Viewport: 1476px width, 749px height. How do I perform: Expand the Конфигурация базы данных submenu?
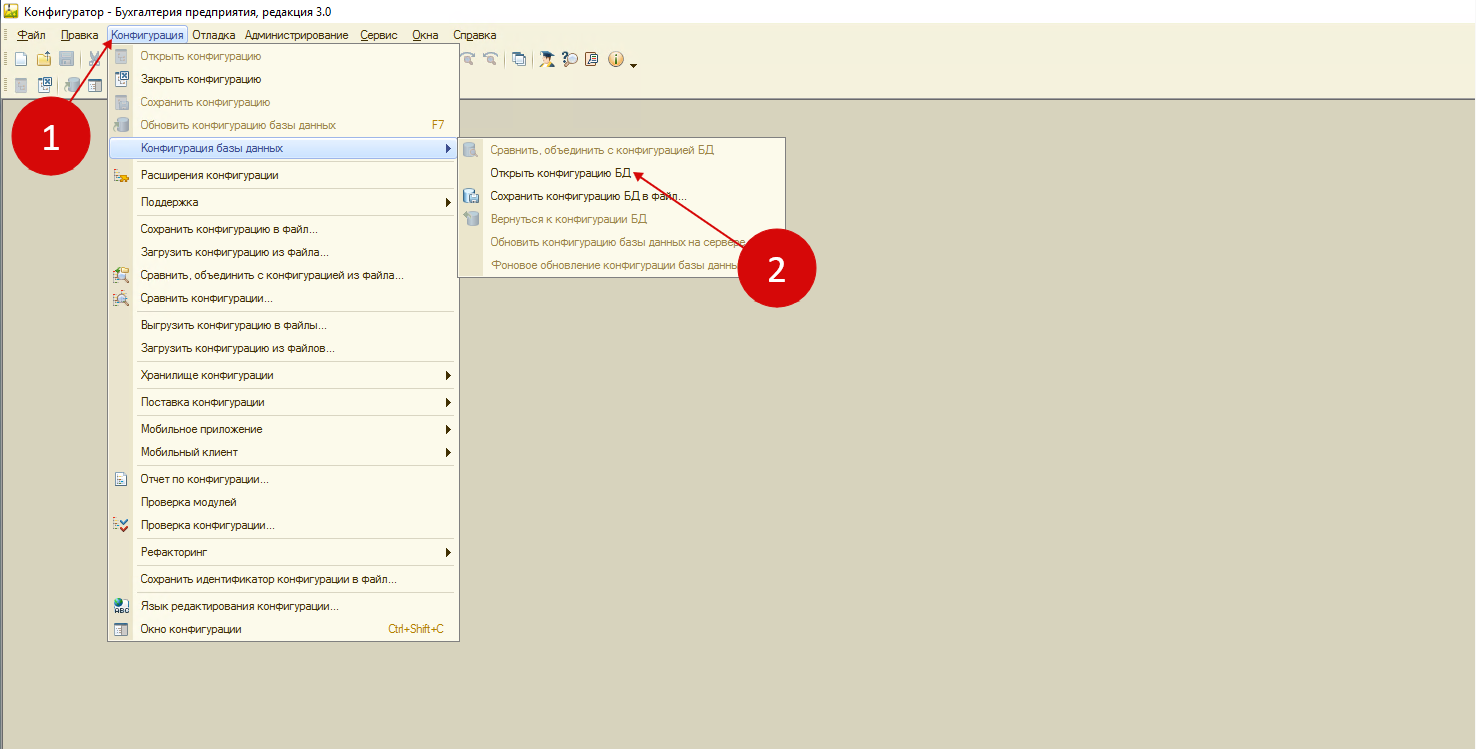(284, 148)
